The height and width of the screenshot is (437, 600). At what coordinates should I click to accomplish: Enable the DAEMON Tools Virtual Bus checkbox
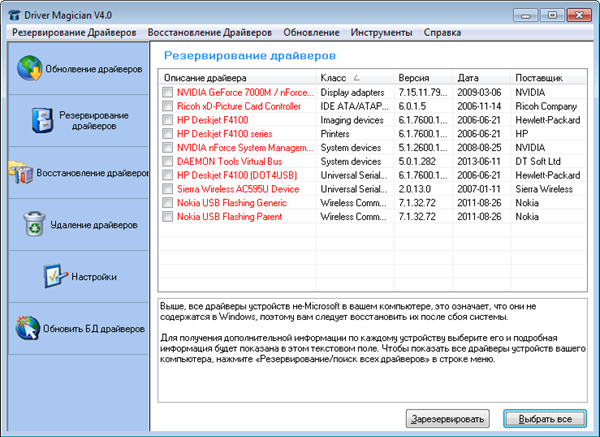pyautogui.click(x=167, y=161)
